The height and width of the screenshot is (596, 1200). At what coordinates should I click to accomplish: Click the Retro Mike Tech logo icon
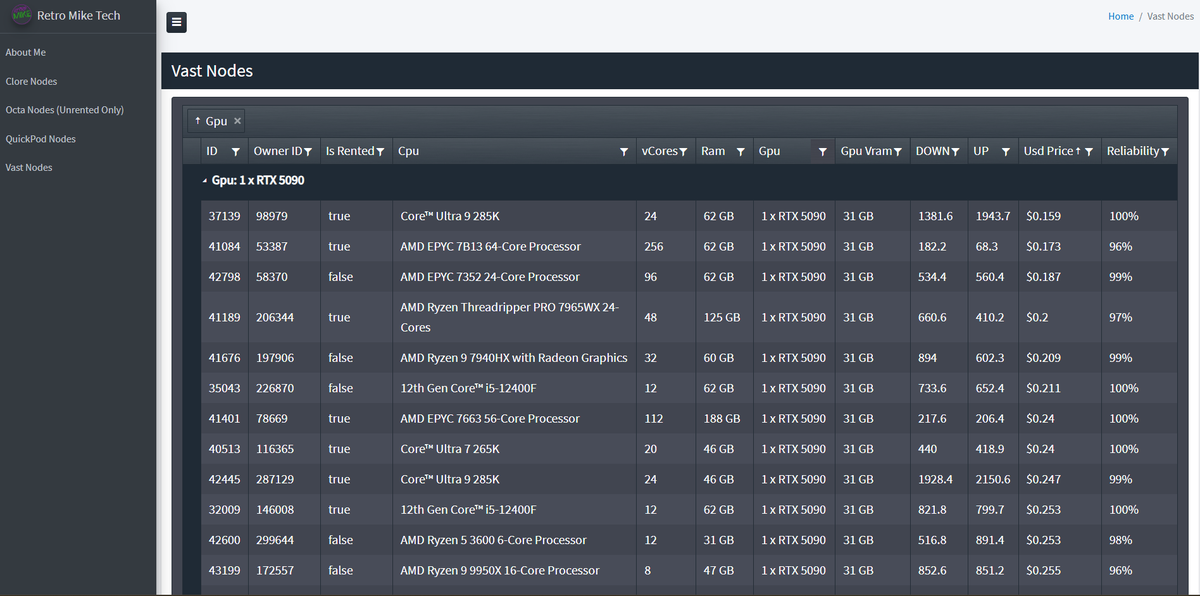coord(20,15)
